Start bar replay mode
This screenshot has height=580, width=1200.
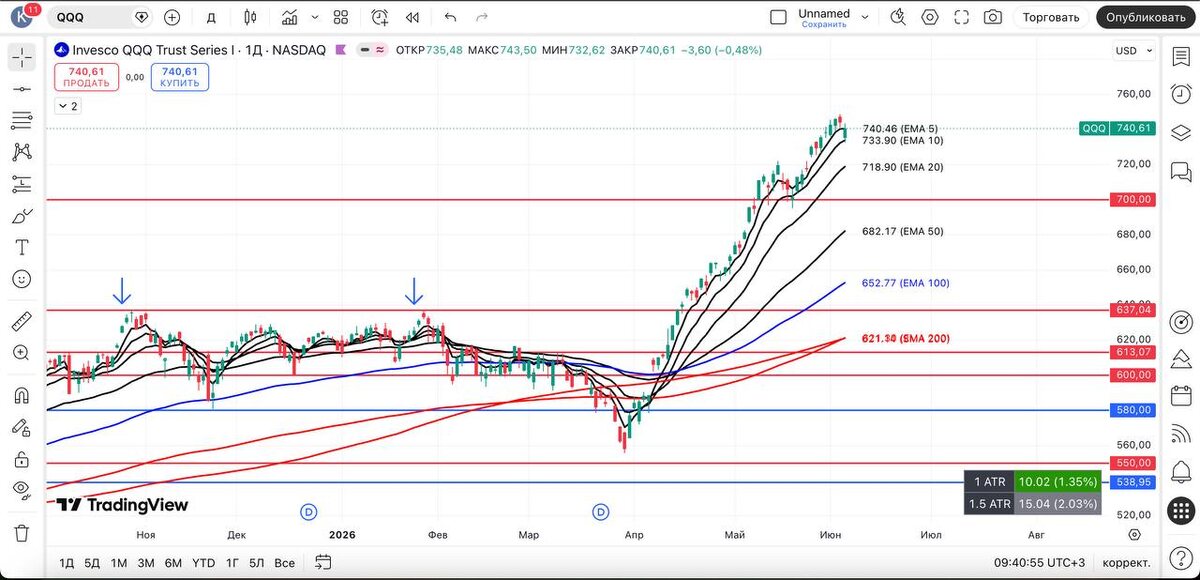pos(412,17)
